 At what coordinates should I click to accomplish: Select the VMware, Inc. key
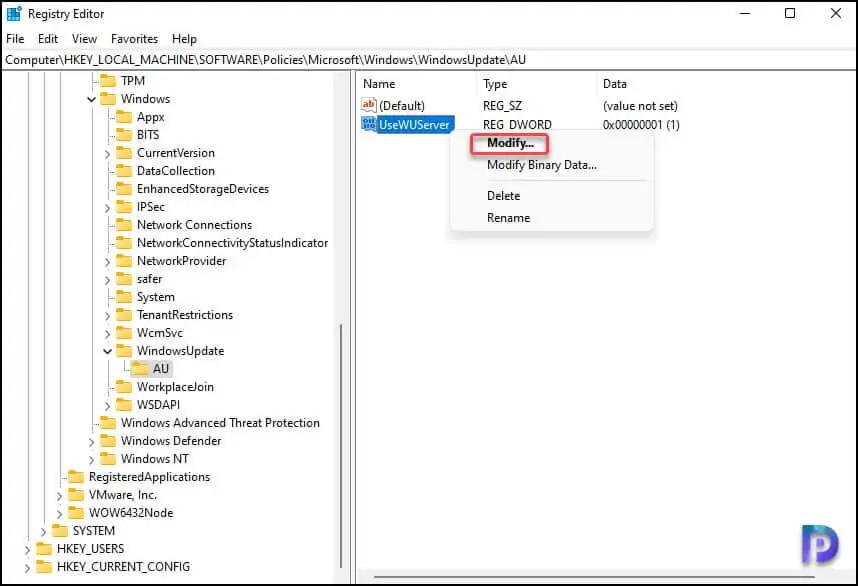pyautogui.click(x=123, y=495)
